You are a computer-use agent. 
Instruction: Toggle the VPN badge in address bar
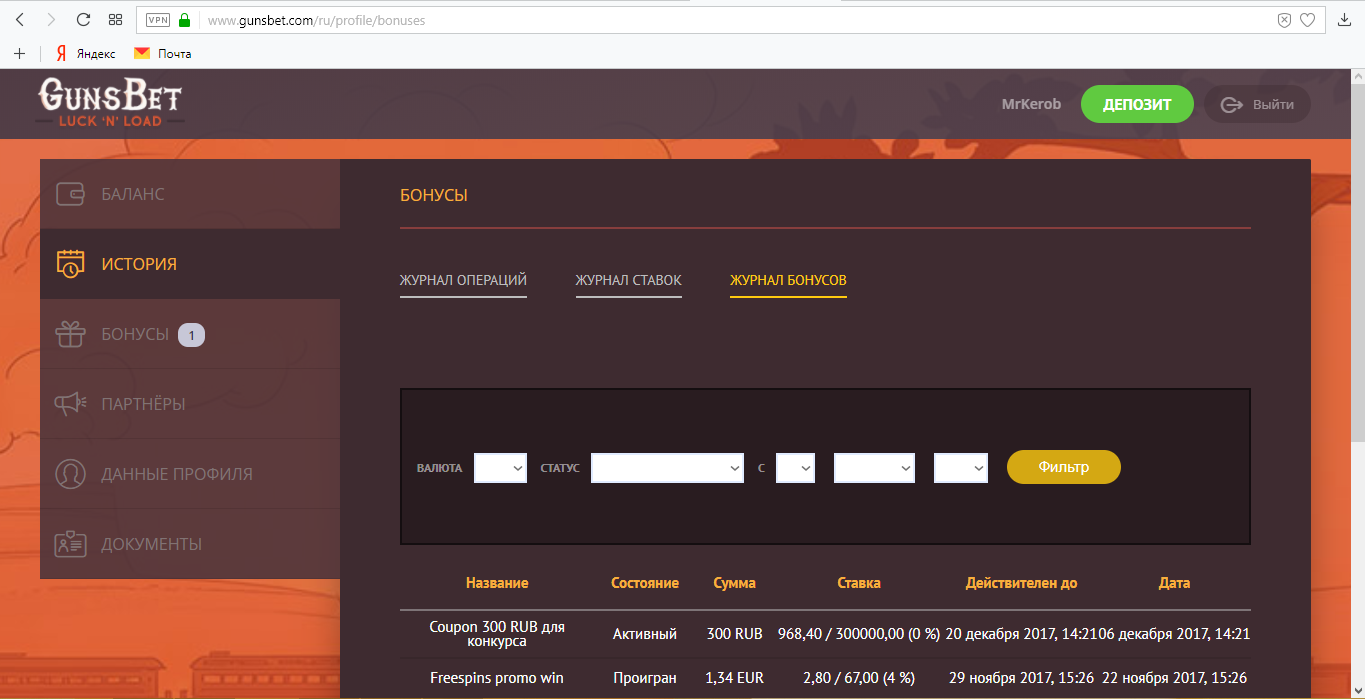click(158, 20)
